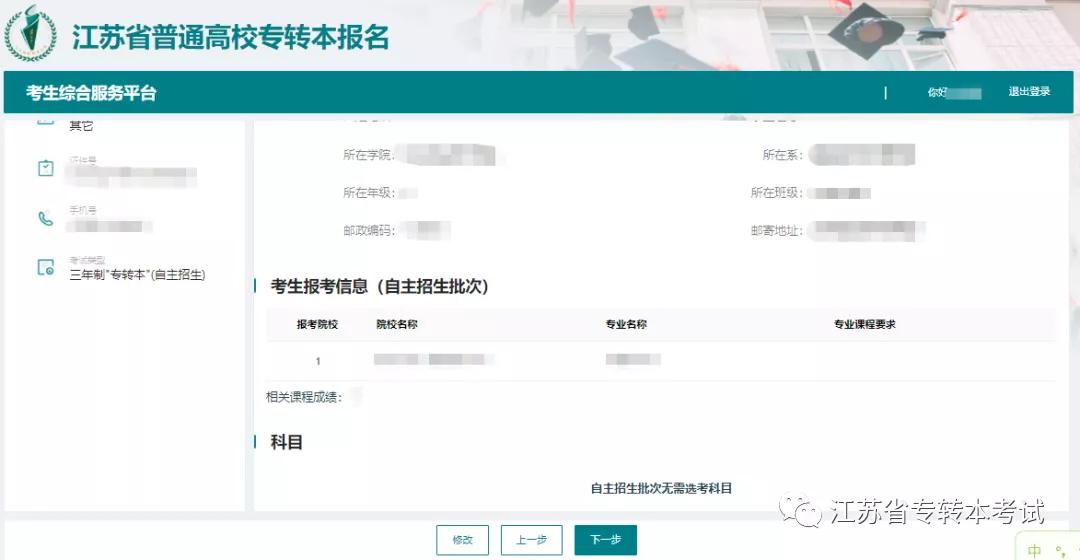
Task: Click the clipboard icon in sidebar
Action: pyautogui.click(x=45, y=168)
